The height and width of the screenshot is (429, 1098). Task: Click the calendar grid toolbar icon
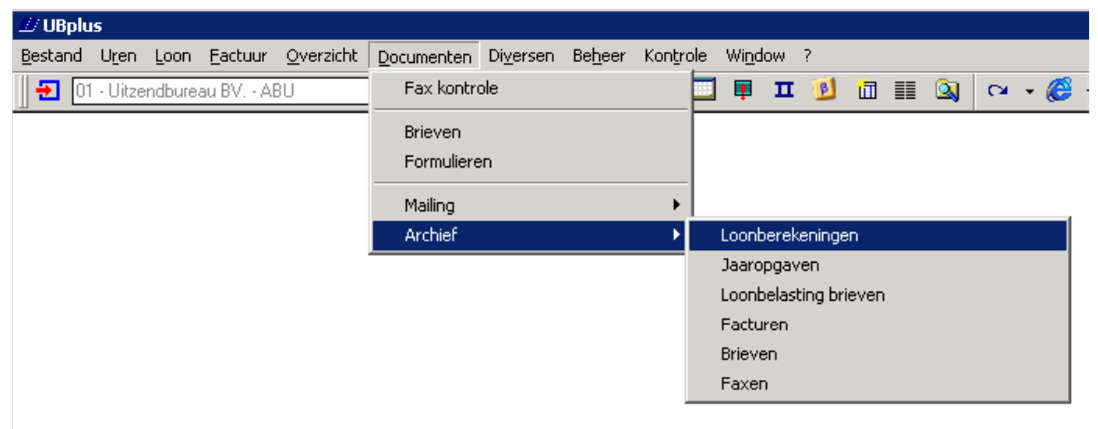(703, 91)
